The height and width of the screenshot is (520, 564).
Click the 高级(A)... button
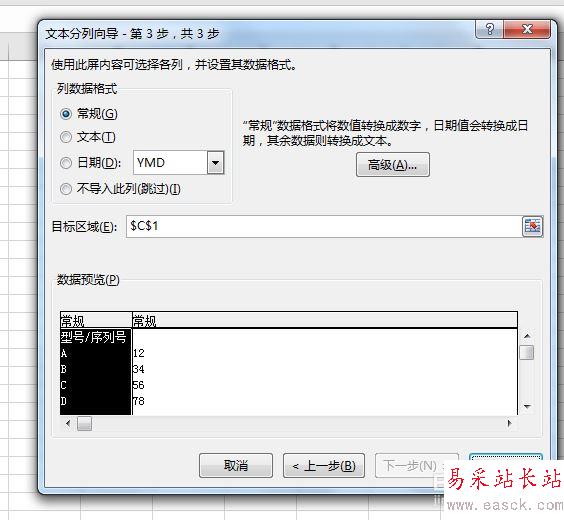pyautogui.click(x=392, y=165)
